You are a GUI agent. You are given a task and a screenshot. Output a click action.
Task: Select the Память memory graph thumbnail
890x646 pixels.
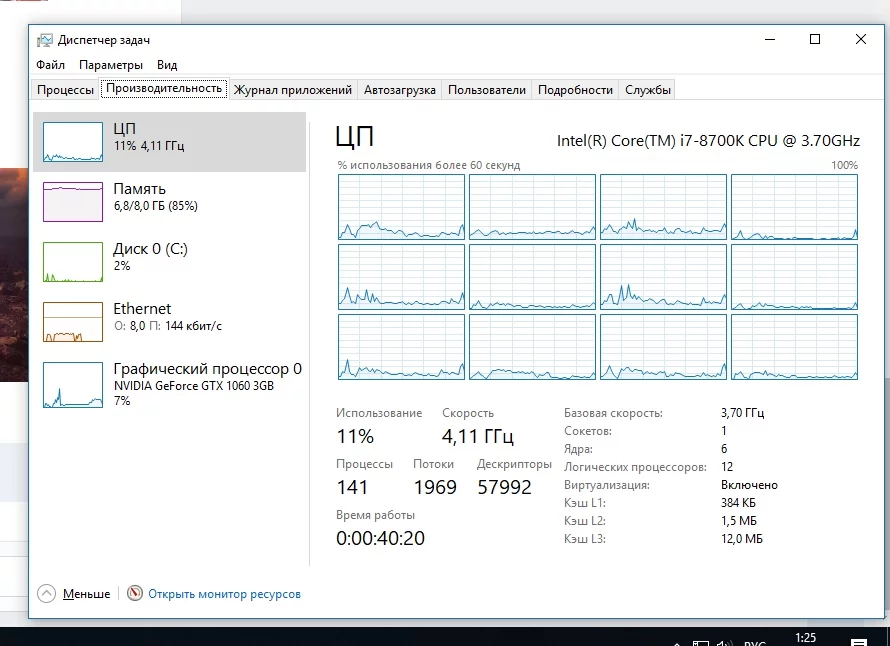[73, 202]
